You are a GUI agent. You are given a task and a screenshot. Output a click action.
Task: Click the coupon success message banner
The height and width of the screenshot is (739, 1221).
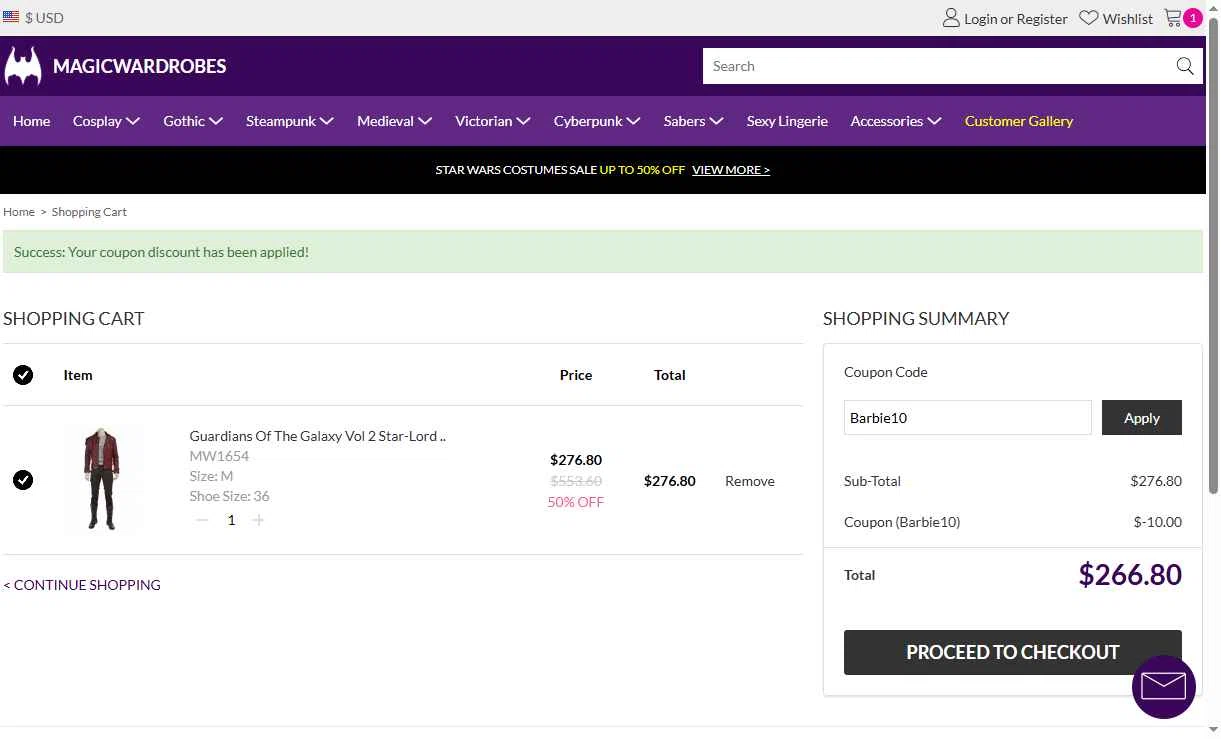[603, 252]
